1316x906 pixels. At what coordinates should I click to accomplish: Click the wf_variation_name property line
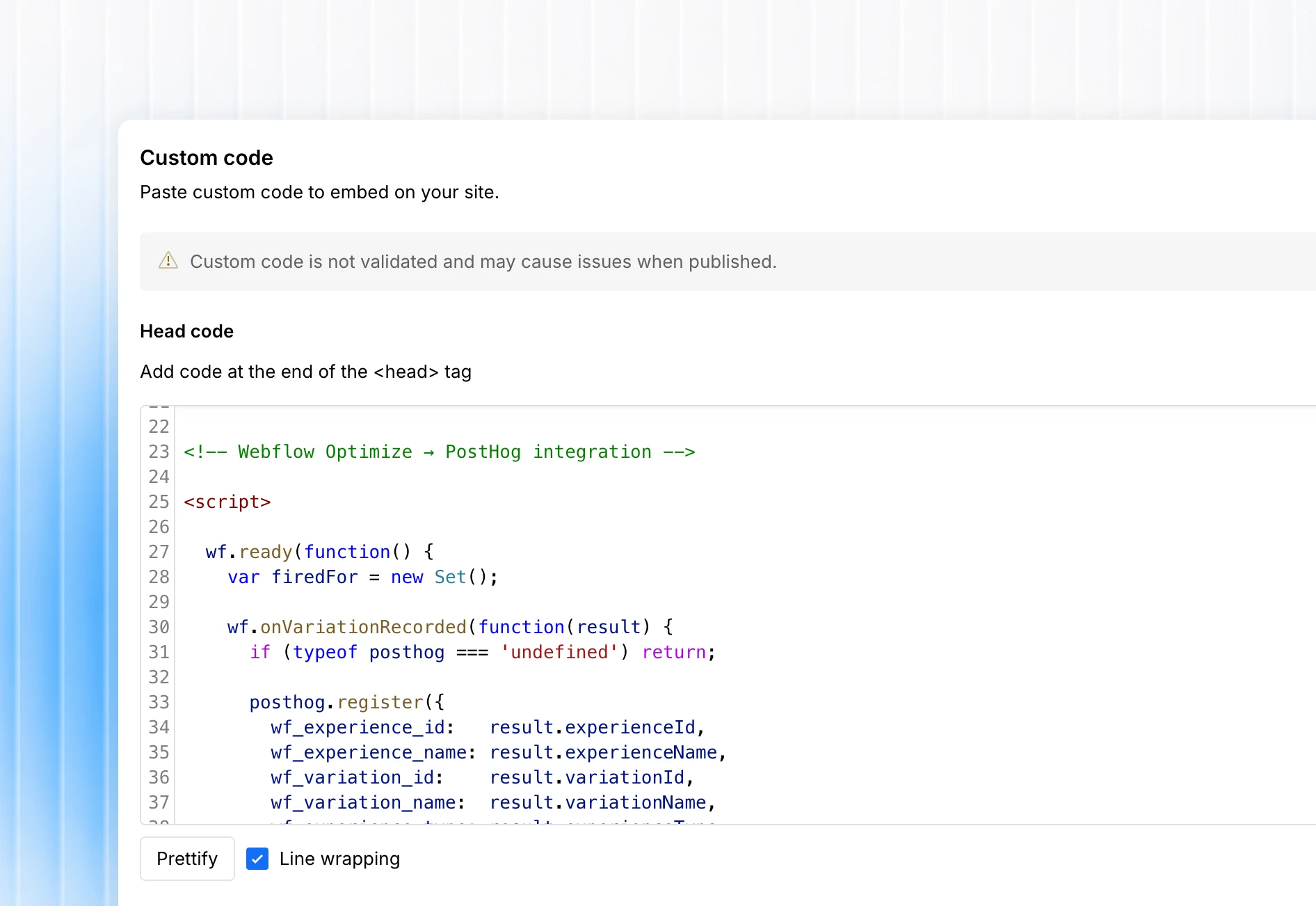coord(493,802)
